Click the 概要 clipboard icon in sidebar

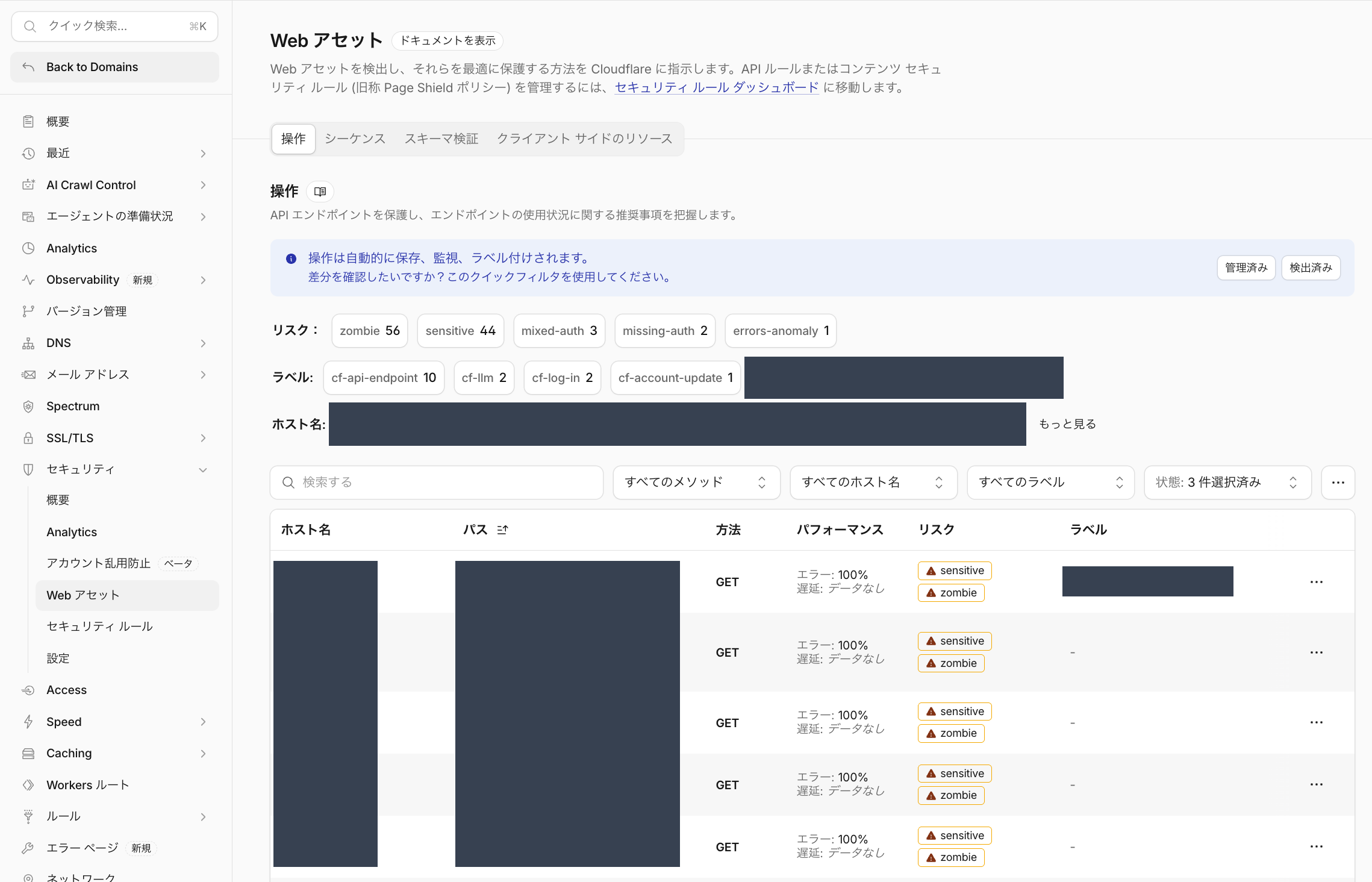point(28,122)
